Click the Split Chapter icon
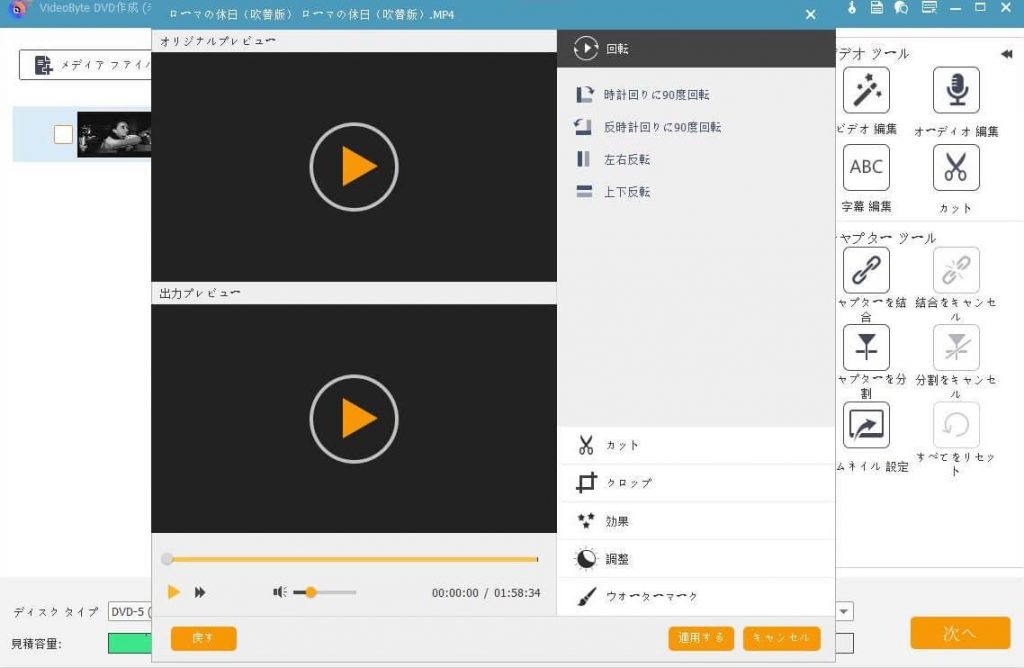The width and height of the screenshot is (1024, 668). [x=866, y=347]
